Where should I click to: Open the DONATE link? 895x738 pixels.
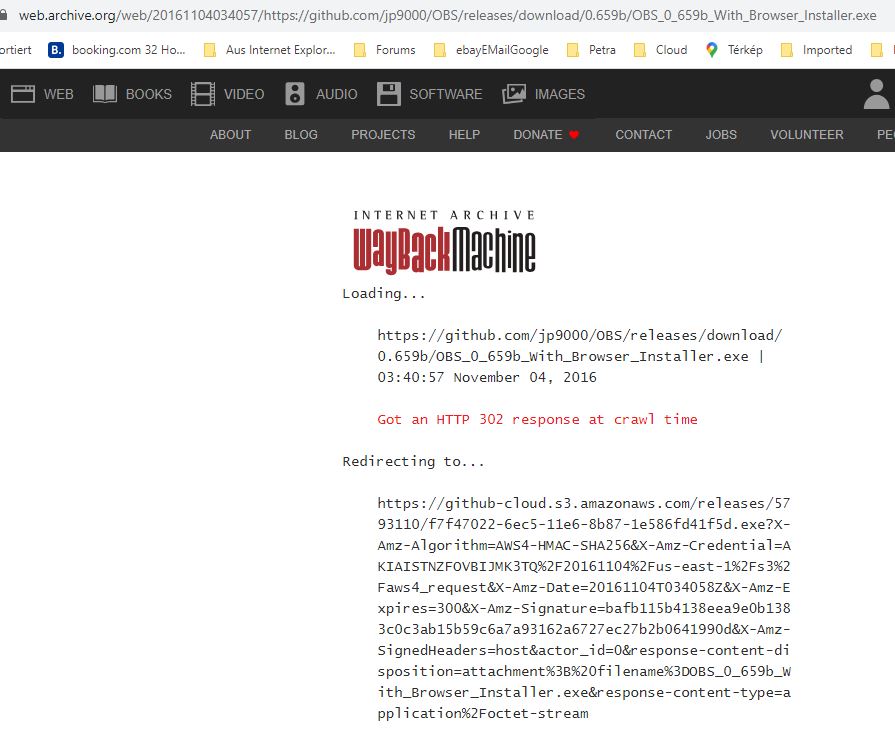[x=538, y=135]
